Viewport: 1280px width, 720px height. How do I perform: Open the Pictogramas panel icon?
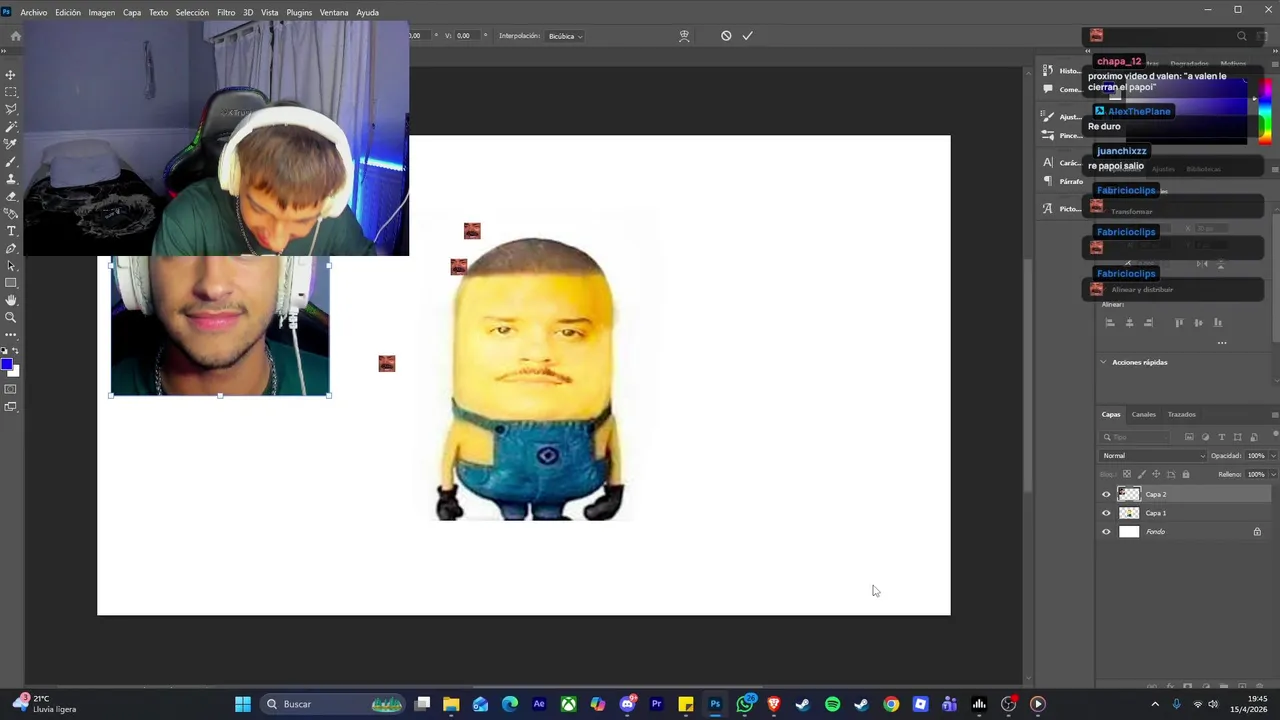coord(1048,208)
